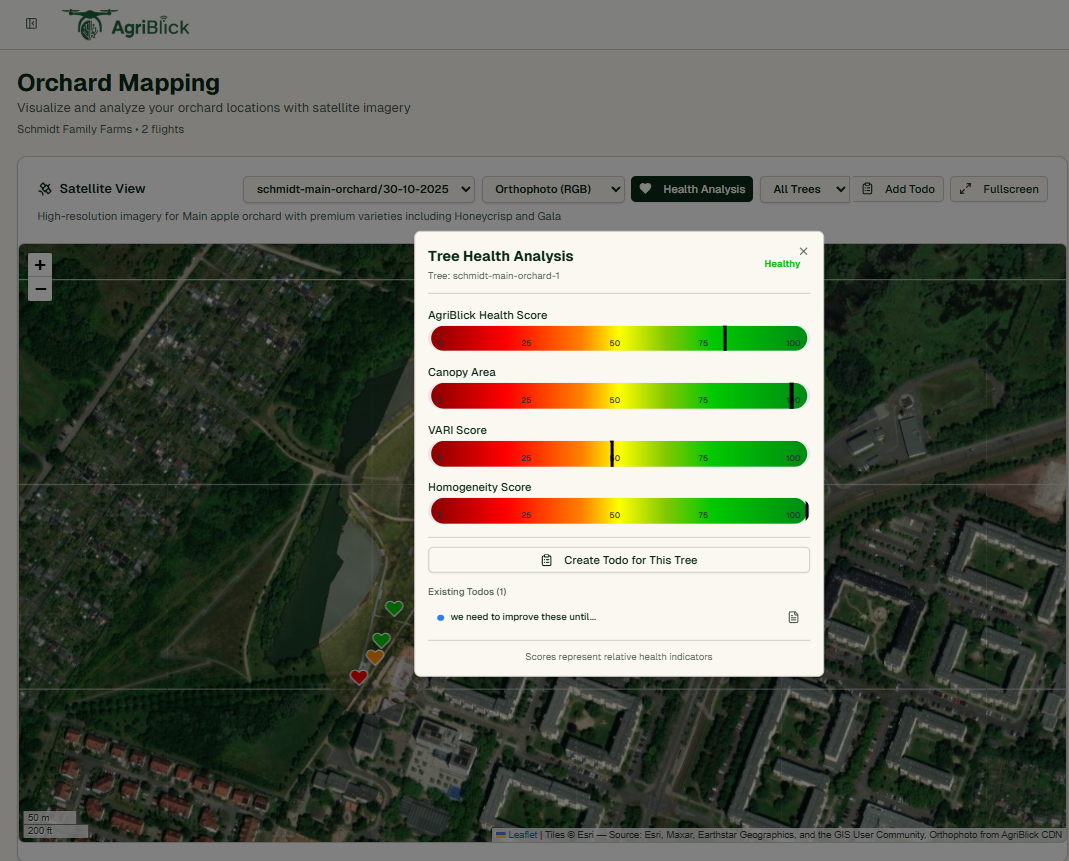
Task: Open the All Trees filter dropdown
Action: coord(804,188)
